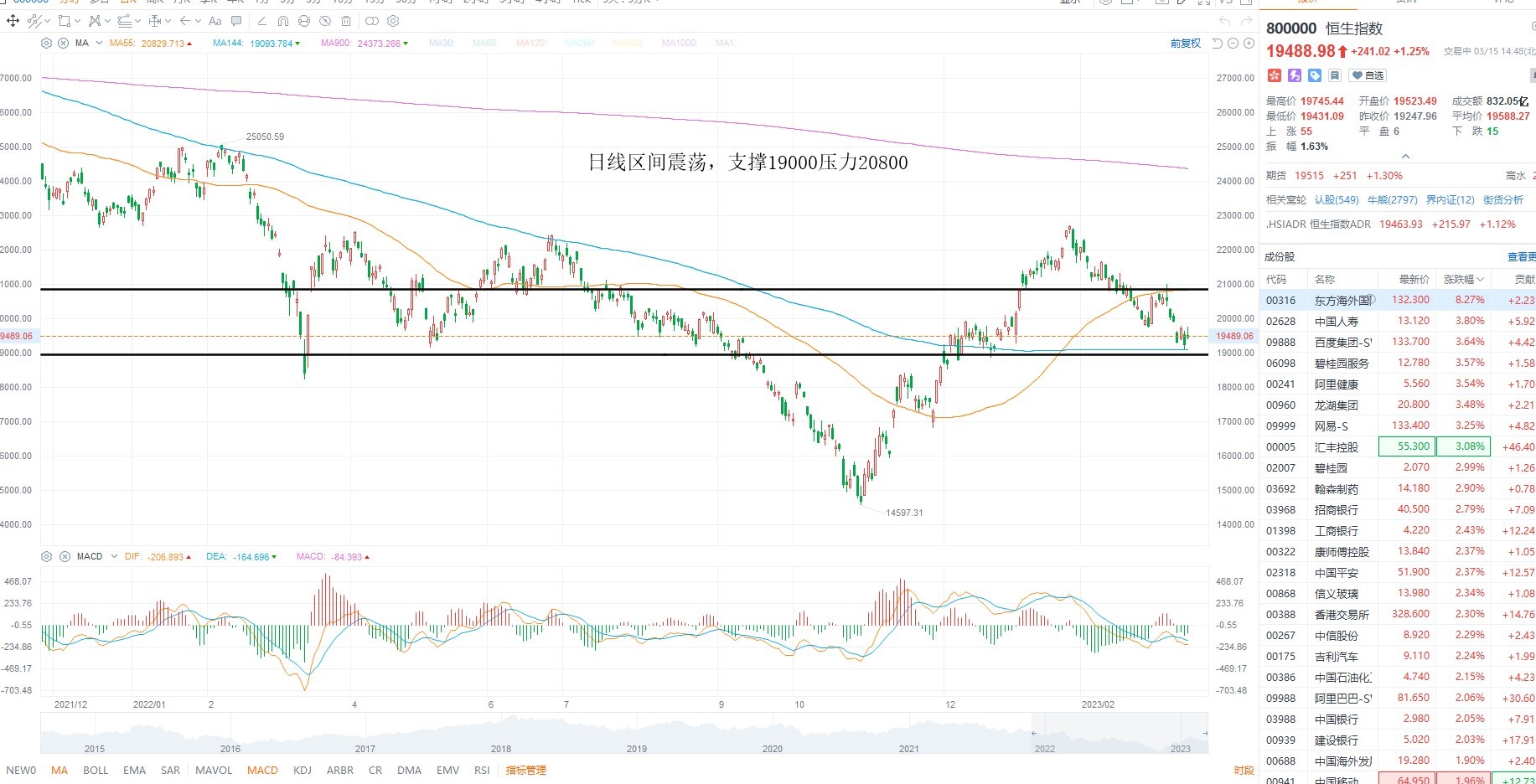The width and height of the screenshot is (1536, 784).
Task: Open the 前复权 adjustment selector
Action: [x=1185, y=43]
